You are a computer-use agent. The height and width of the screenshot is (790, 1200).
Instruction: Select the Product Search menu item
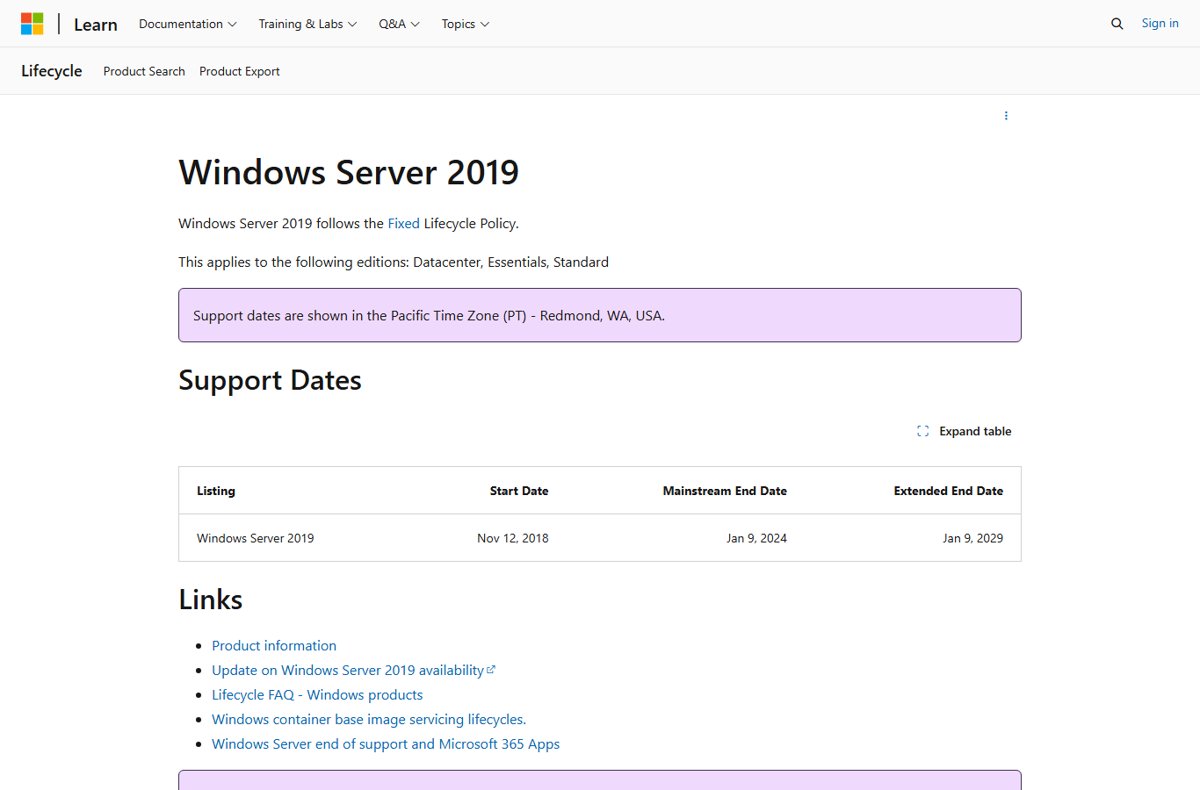tap(144, 71)
